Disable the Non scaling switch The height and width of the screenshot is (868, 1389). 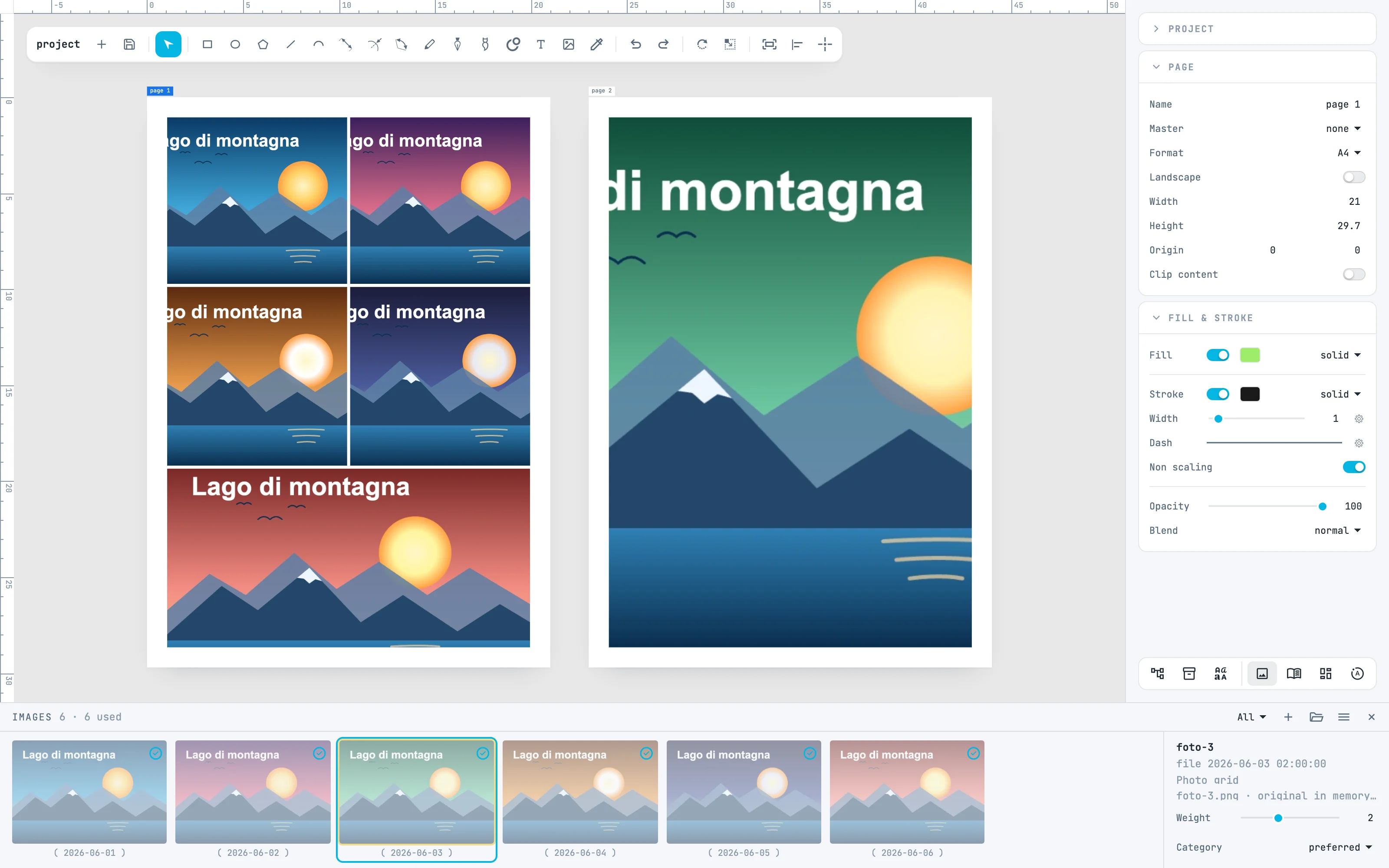click(1353, 467)
